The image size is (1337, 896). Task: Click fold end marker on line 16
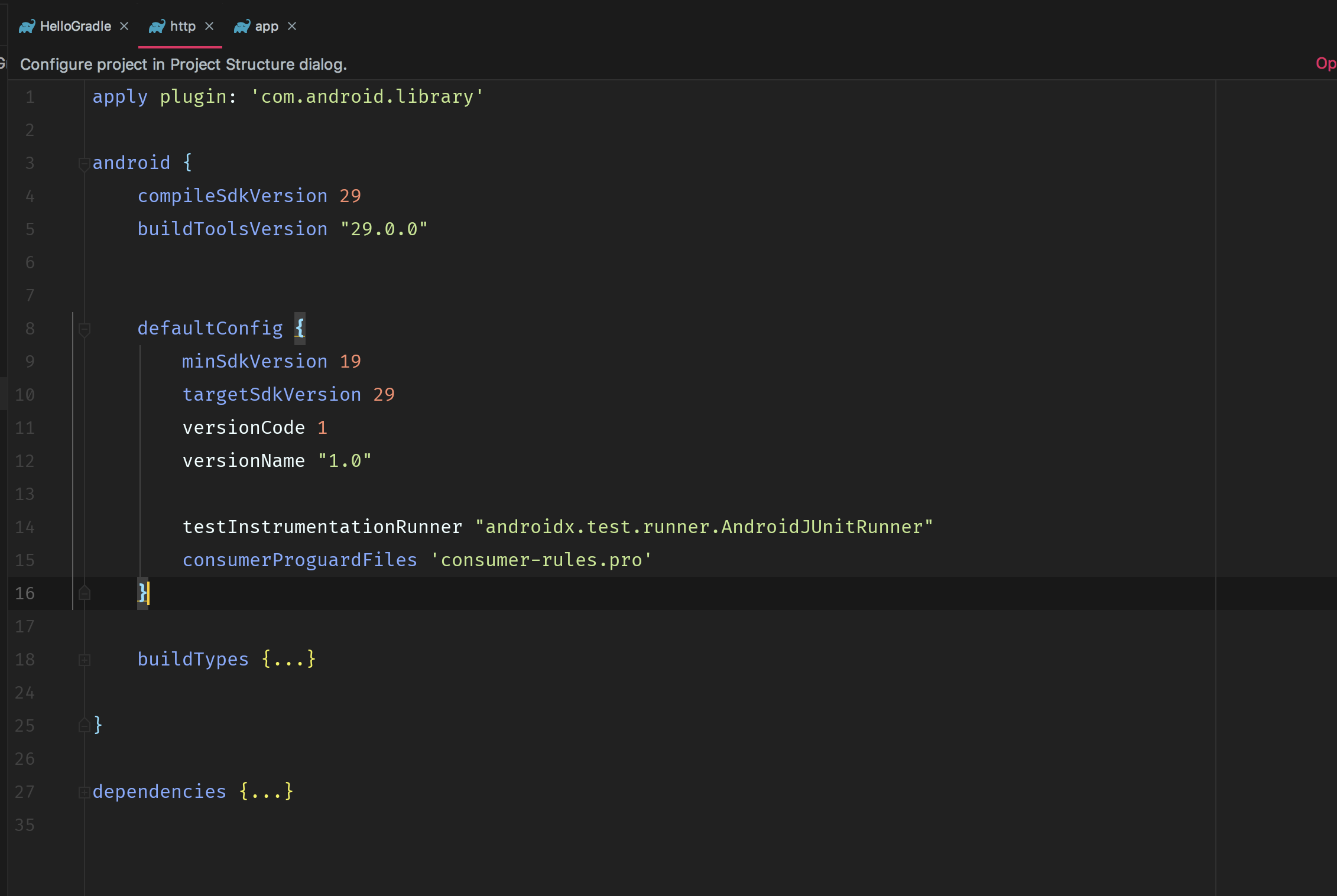tap(84, 593)
